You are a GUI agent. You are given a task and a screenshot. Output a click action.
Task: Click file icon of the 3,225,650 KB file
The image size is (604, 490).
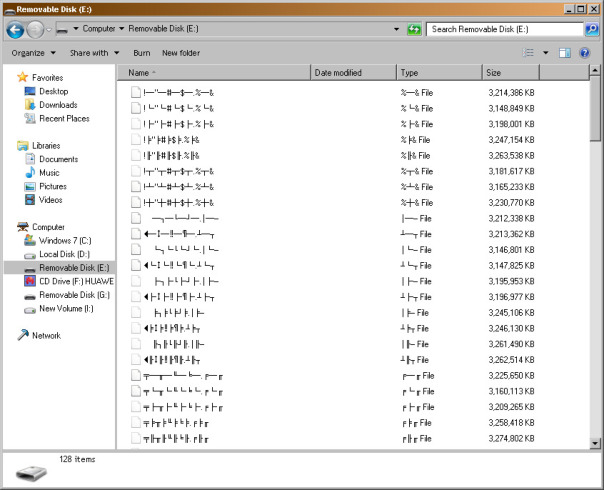pos(136,375)
